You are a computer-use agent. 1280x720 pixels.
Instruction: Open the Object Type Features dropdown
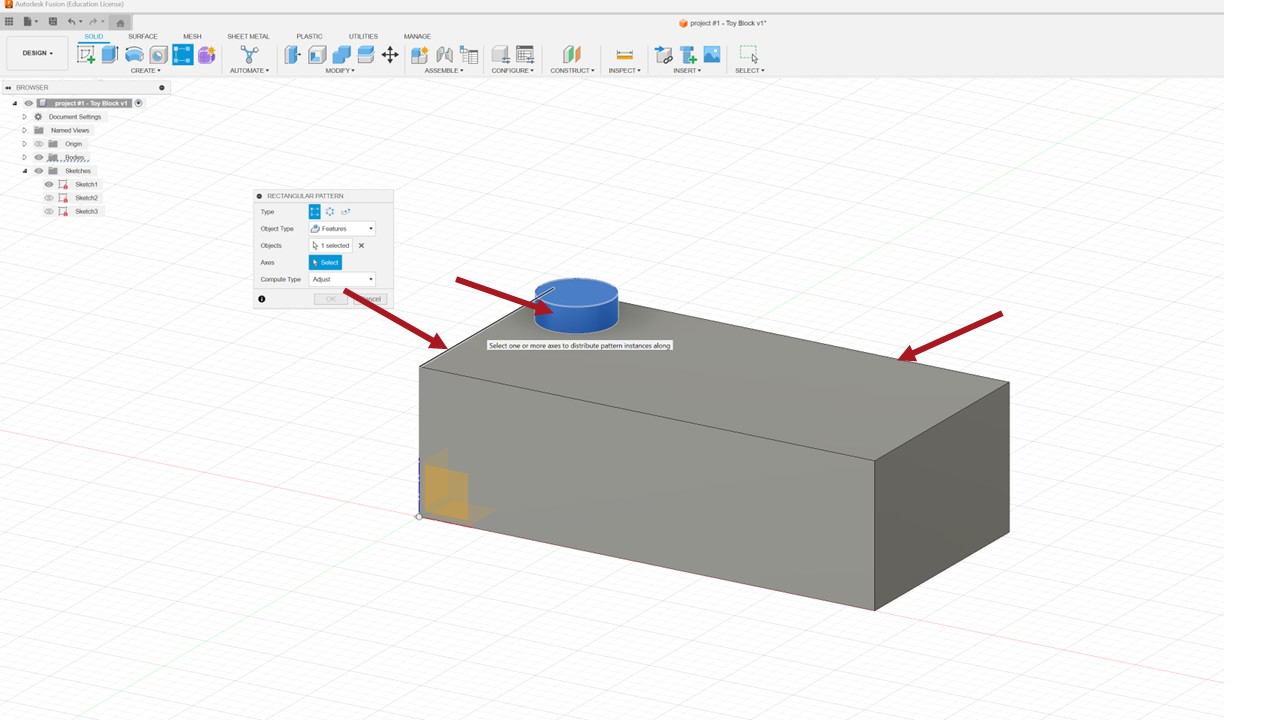click(x=342, y=229)
